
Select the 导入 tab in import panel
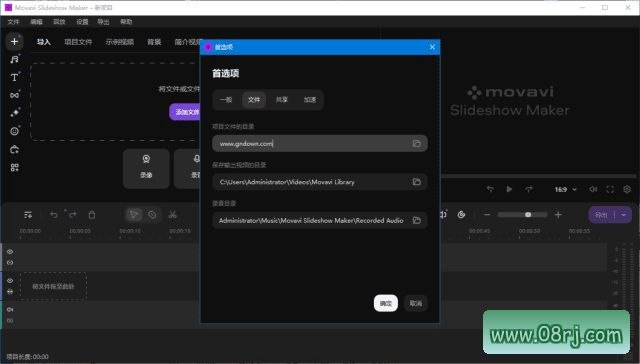tap(44, 42)
